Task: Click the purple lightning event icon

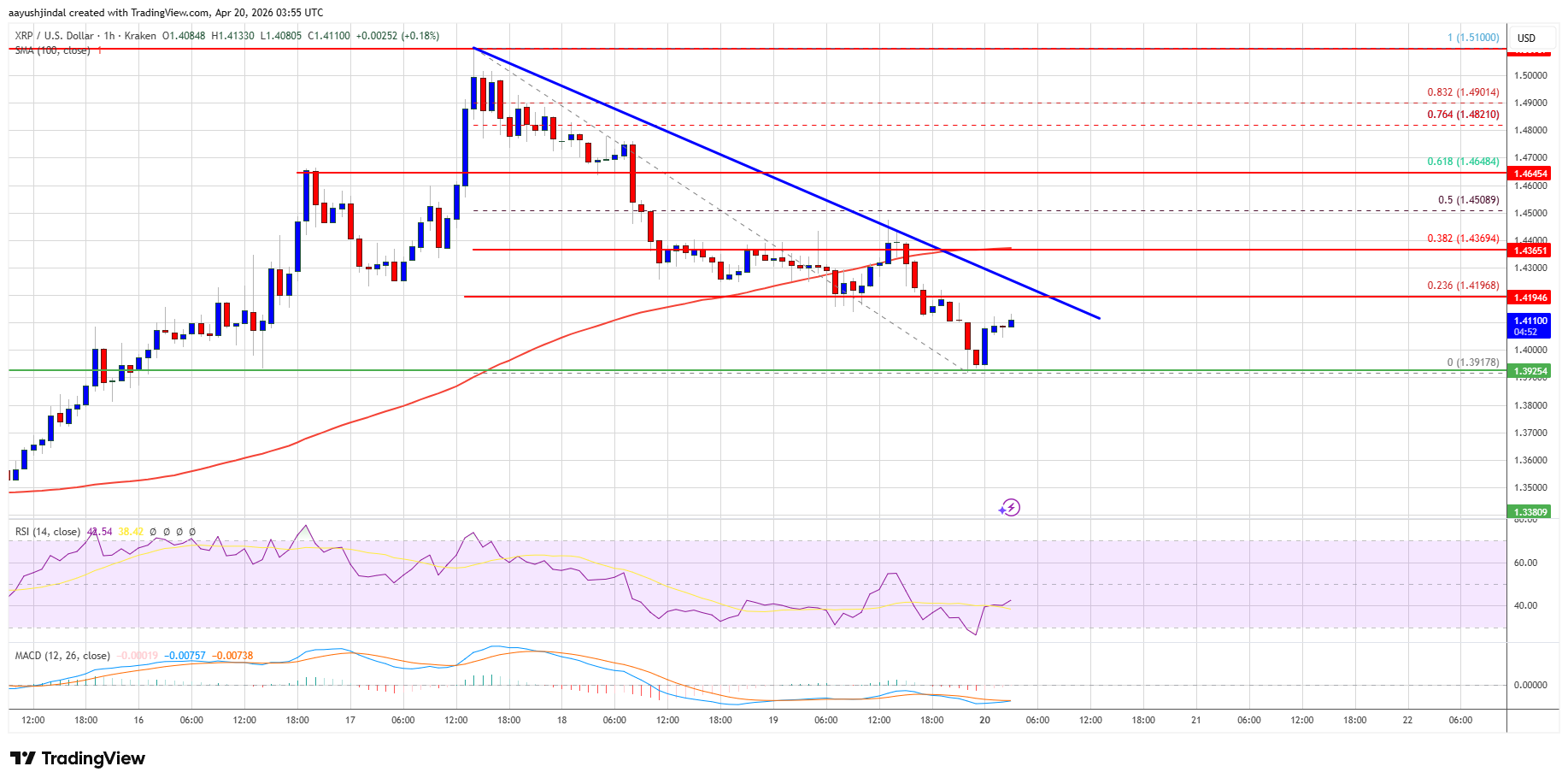Action: tap(1010, 508)
